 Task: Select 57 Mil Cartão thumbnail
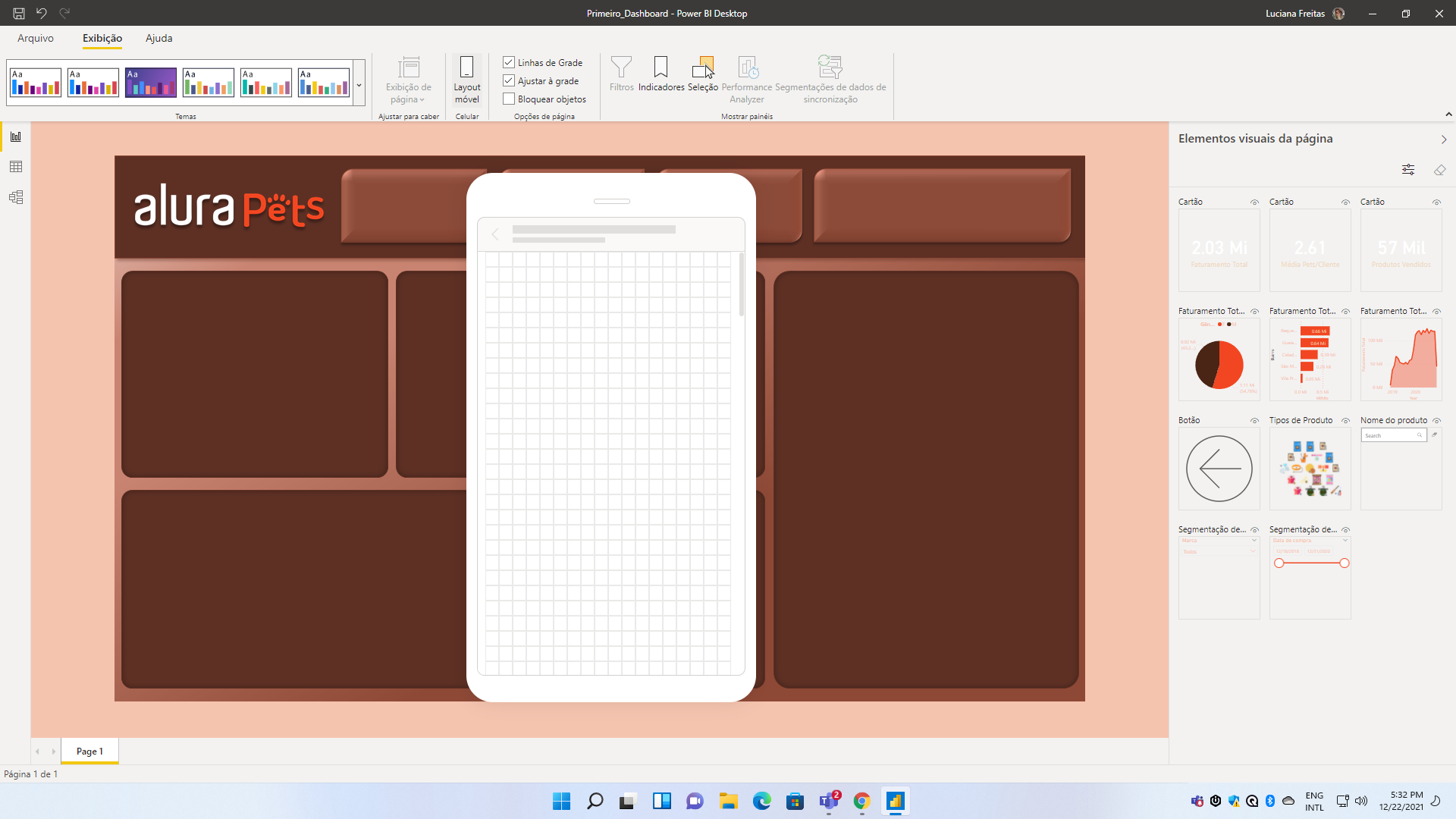tap(1401, 250)
